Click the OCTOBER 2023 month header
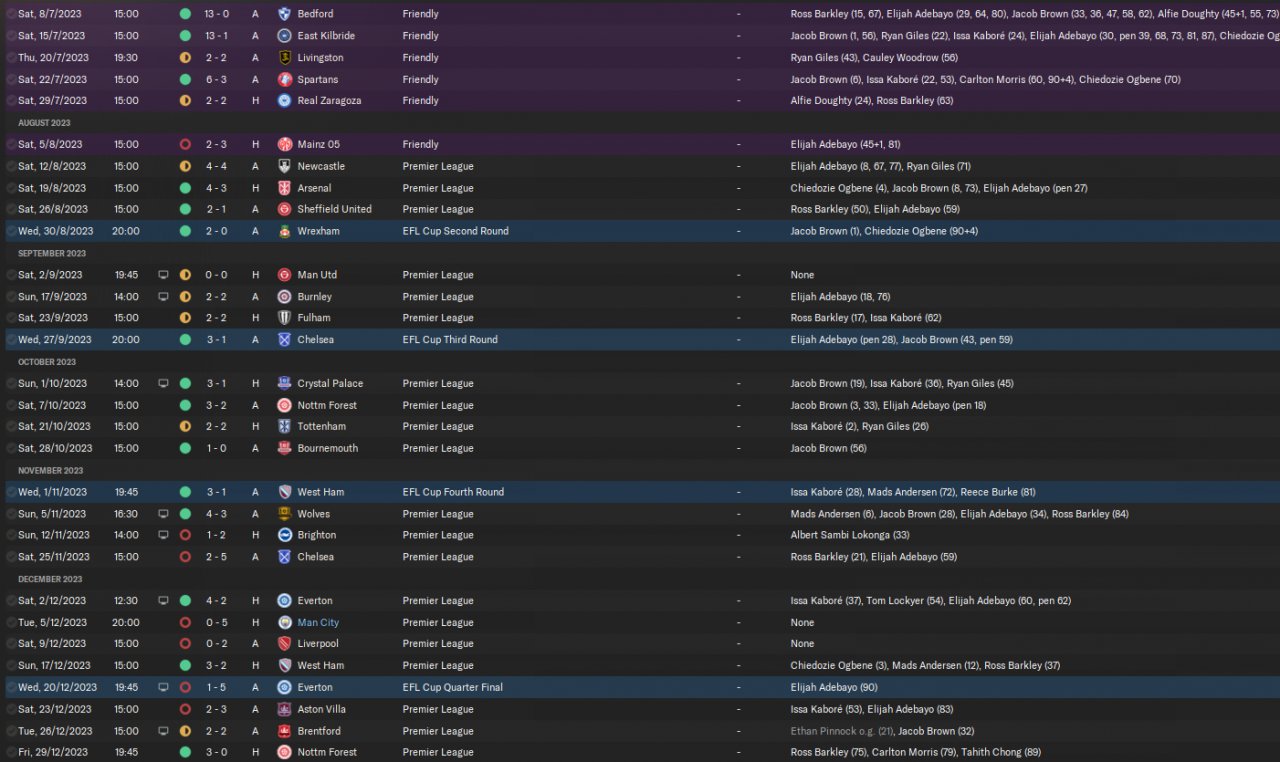This screenshot has width=1280, height=762. click(x=47, y=362)
